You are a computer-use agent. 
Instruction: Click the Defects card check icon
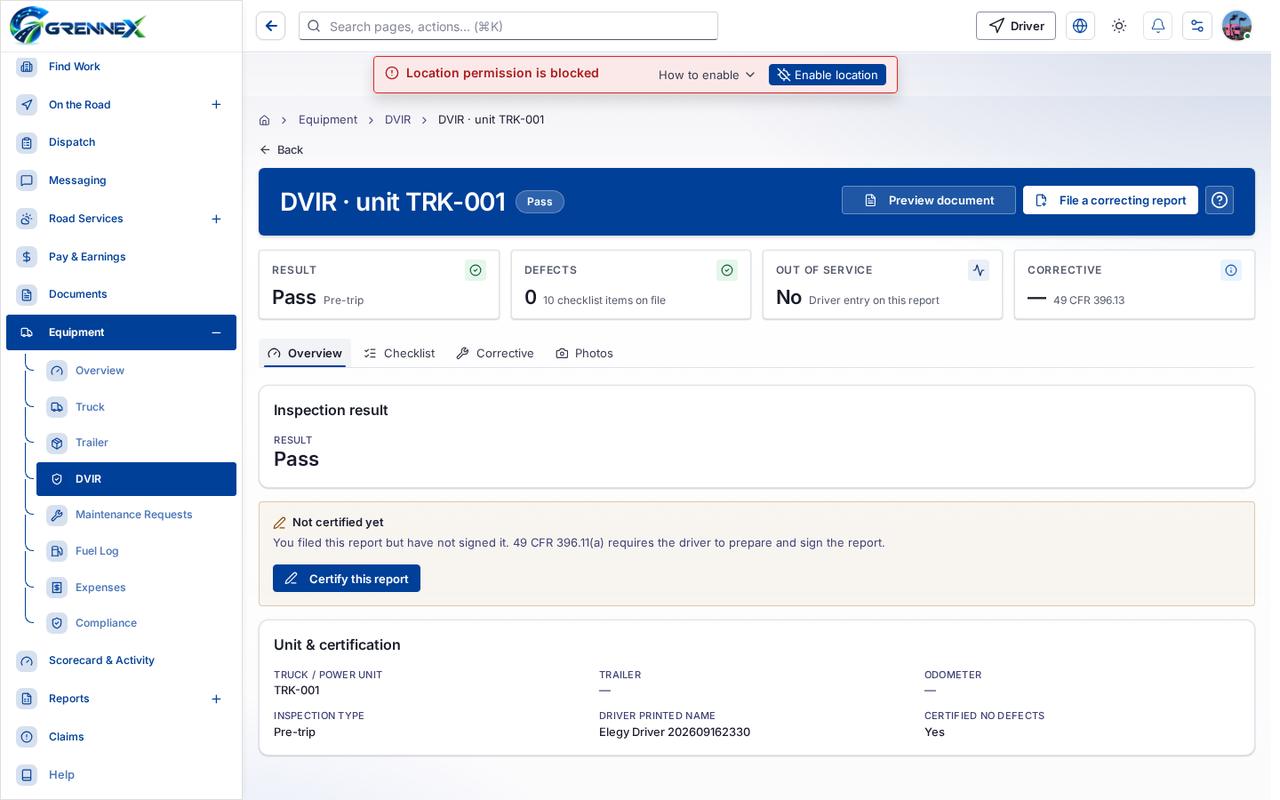click(x=727, y=270)
